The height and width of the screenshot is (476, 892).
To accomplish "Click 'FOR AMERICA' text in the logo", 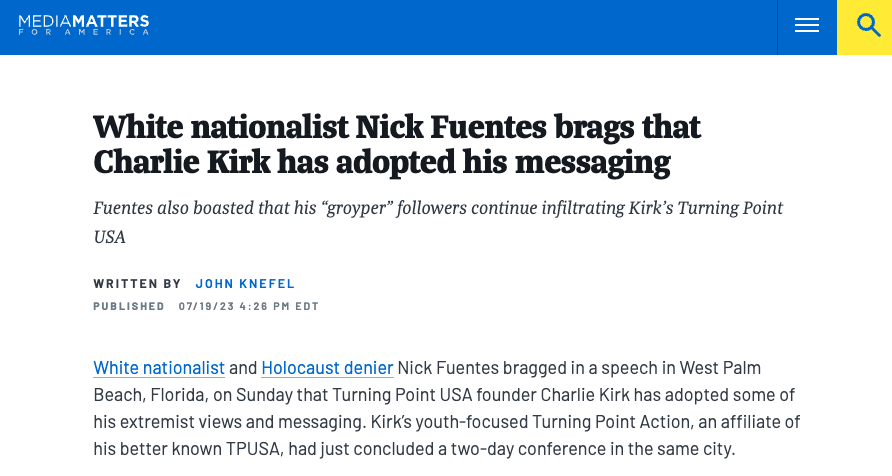I will pyautogui.click(x=83, y=32).
